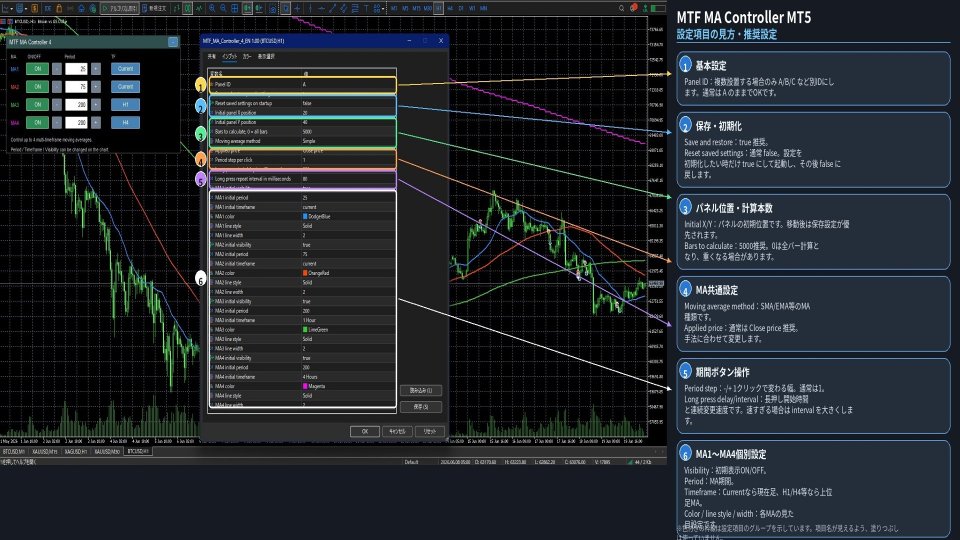Click MA3 timeframe H1 button
960x540 pixels.
click(x=126, y=105)
